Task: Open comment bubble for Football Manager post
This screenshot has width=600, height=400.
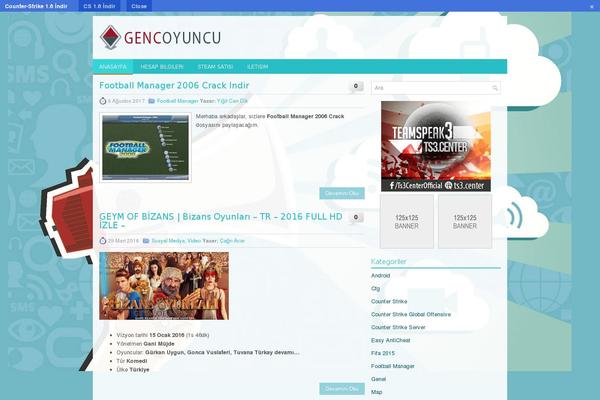Action: [356, 86]
